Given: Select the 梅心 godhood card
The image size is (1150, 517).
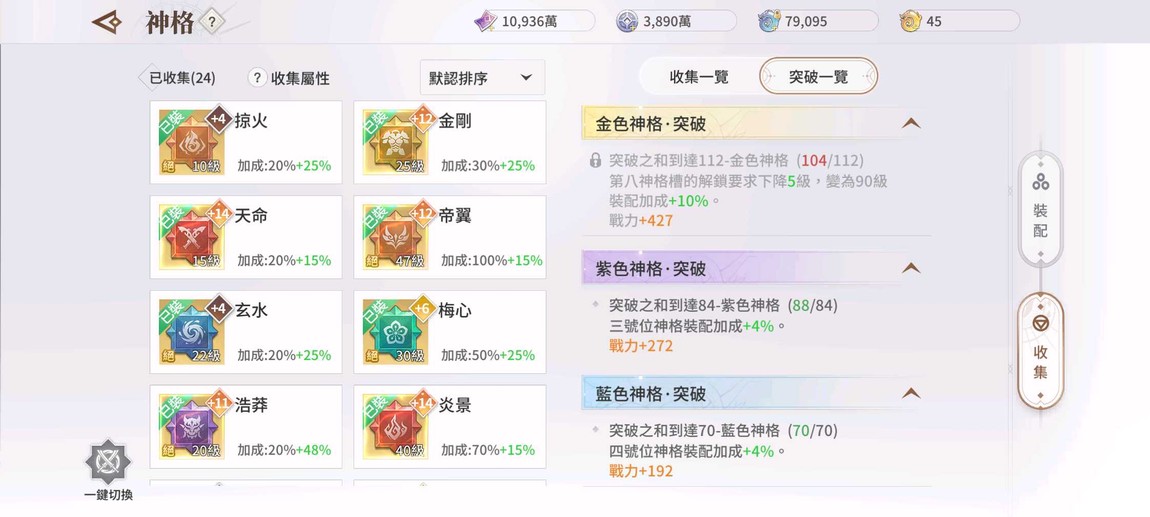Looking at the screenshot, I should click(x=450, y=332).
